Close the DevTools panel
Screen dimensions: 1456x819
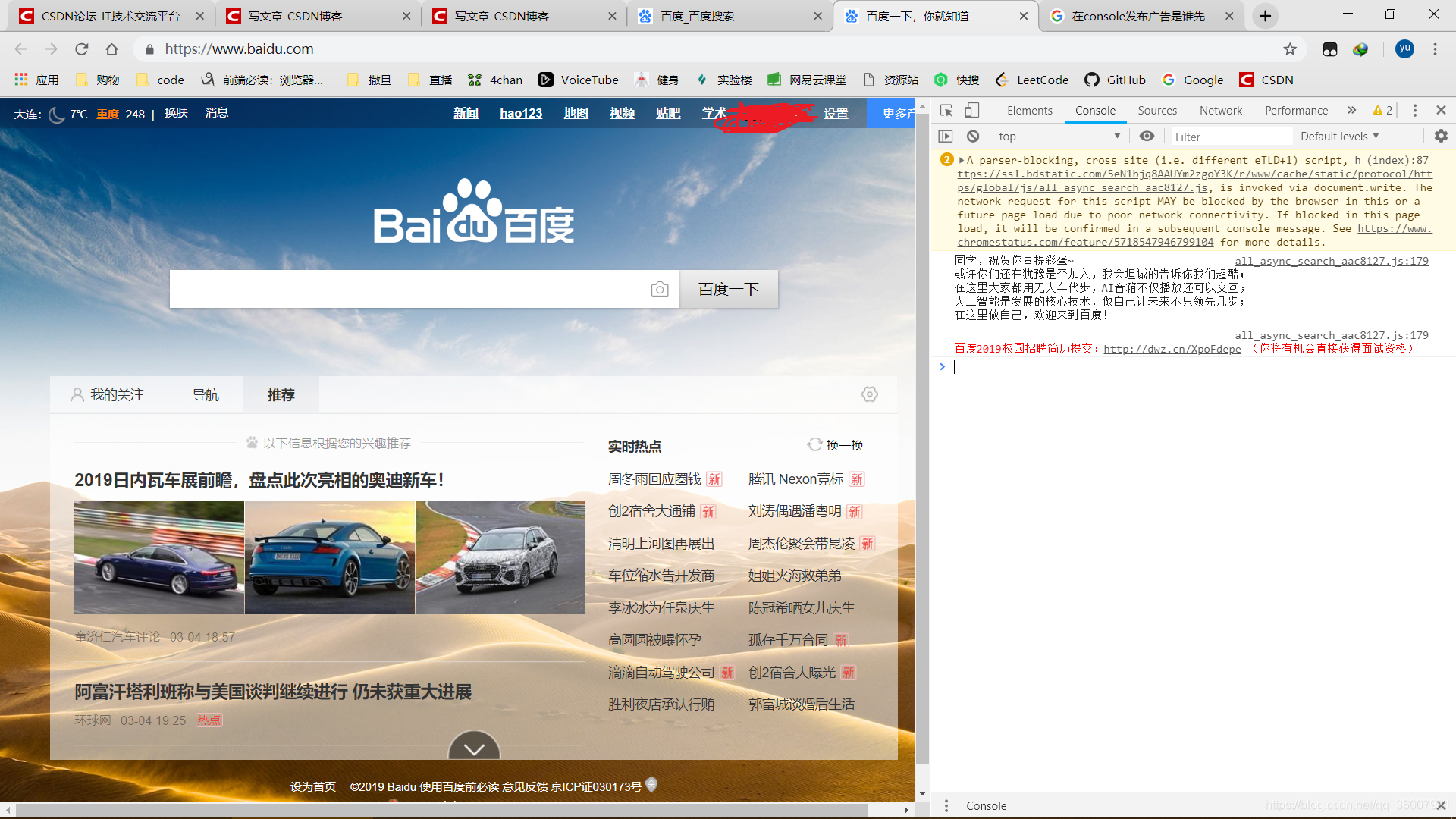click(1441, 111)
